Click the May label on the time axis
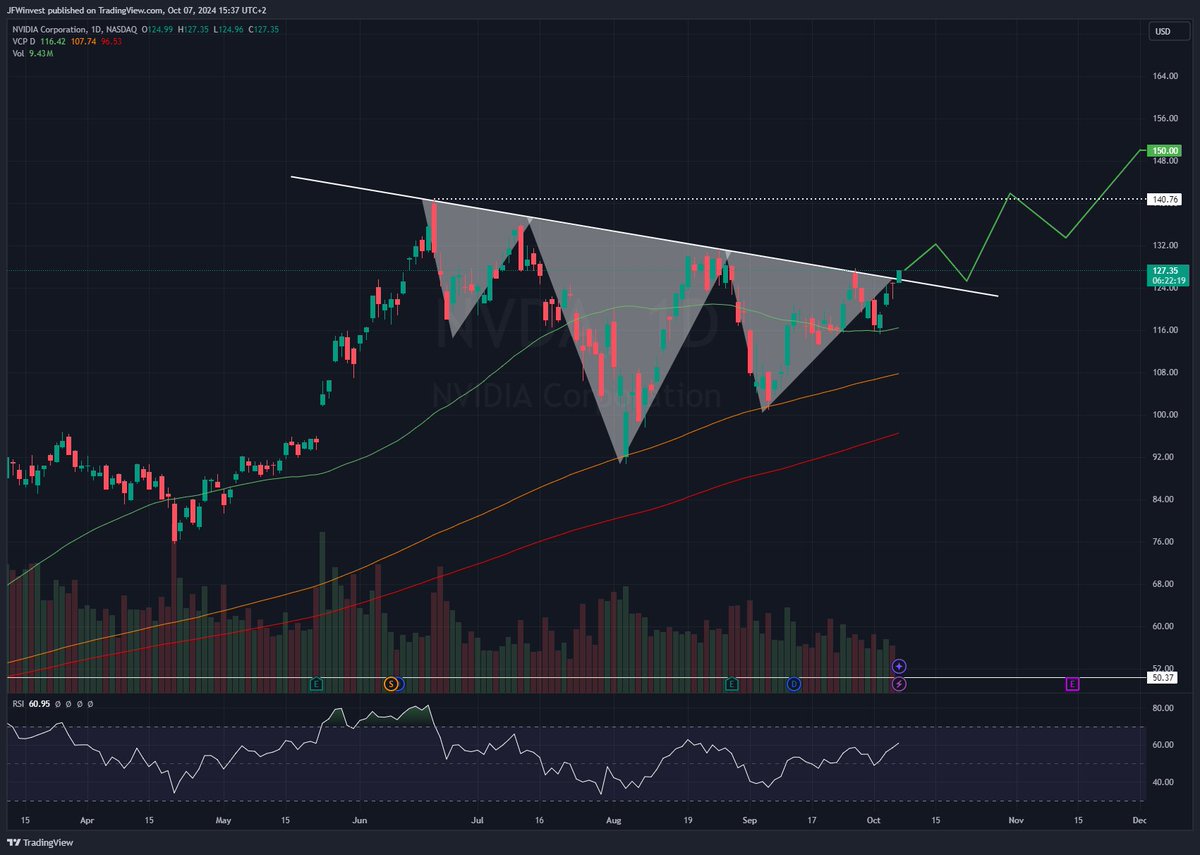The image size is (1200, 855). 223,819
